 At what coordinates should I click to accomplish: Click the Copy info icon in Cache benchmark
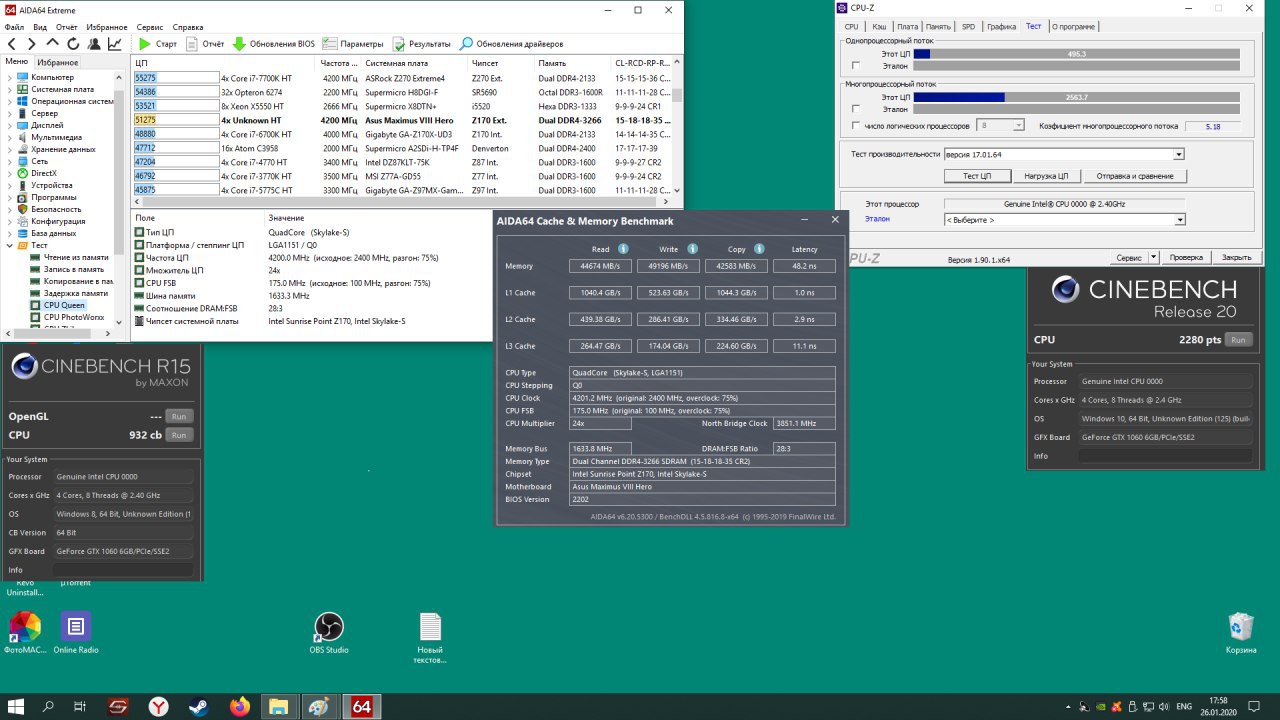coord(758,249)
